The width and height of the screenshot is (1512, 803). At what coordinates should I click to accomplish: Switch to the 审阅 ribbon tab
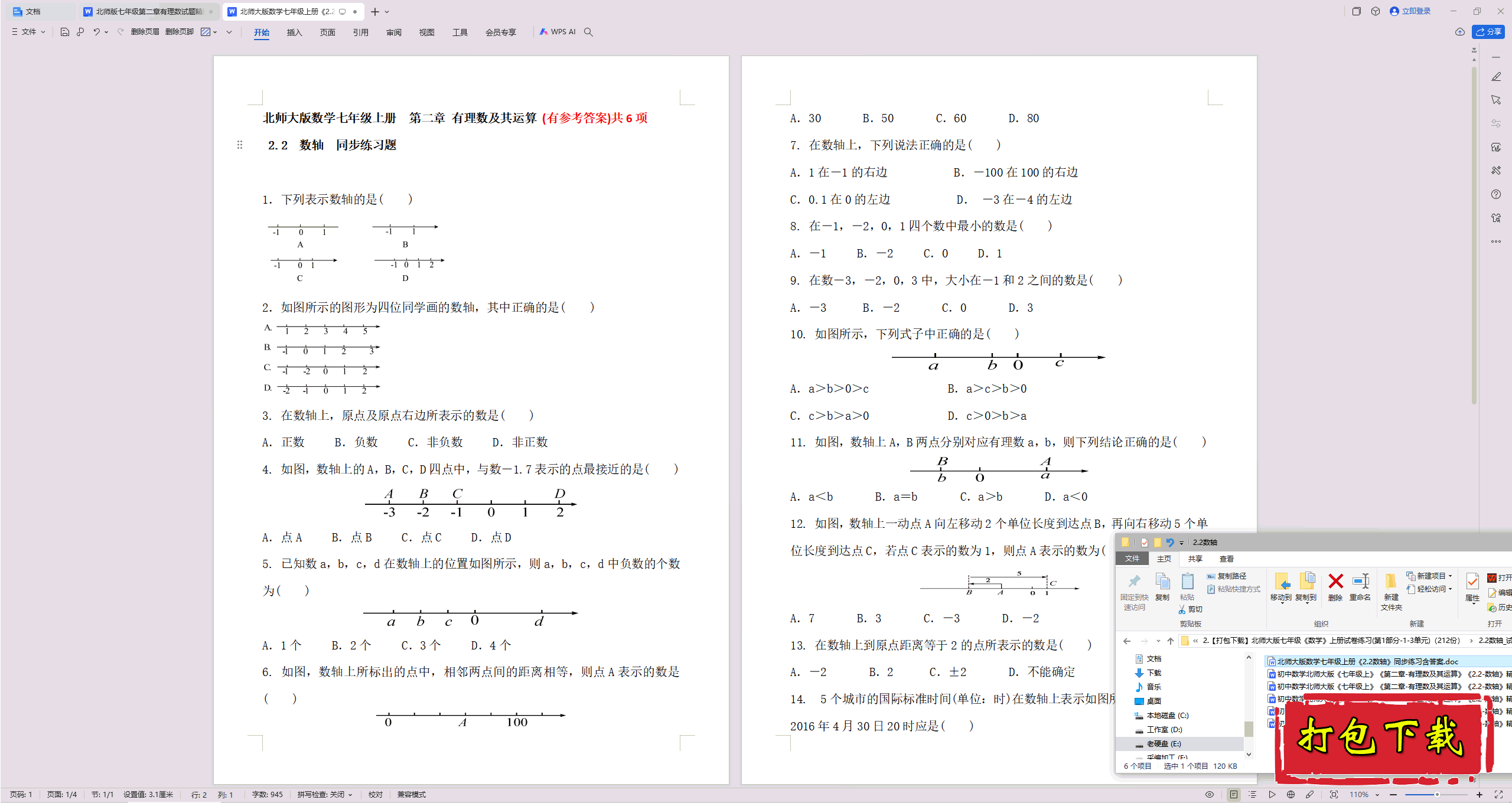[393, 32]
